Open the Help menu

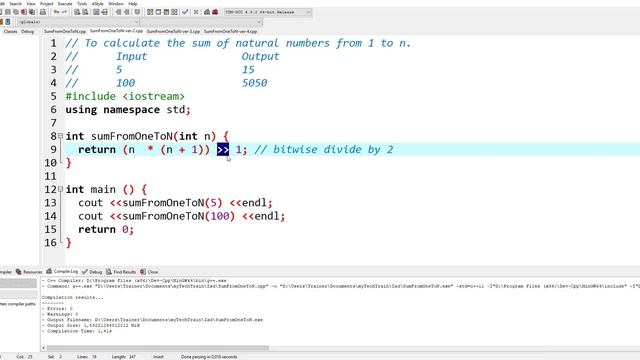(133, 4)
